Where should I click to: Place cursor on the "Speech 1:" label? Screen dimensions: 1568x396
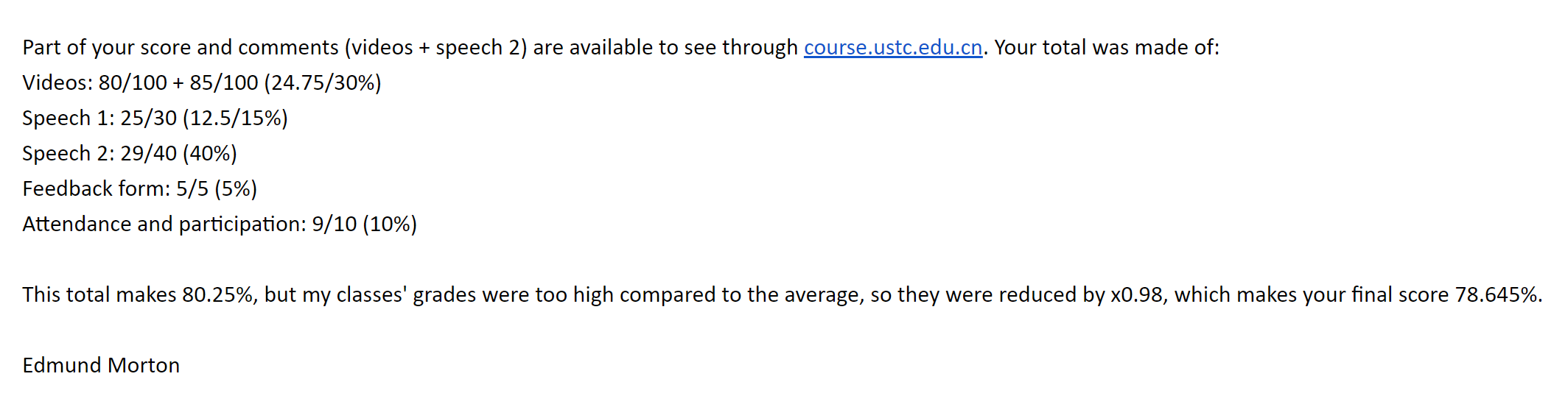tap(68, 119)
